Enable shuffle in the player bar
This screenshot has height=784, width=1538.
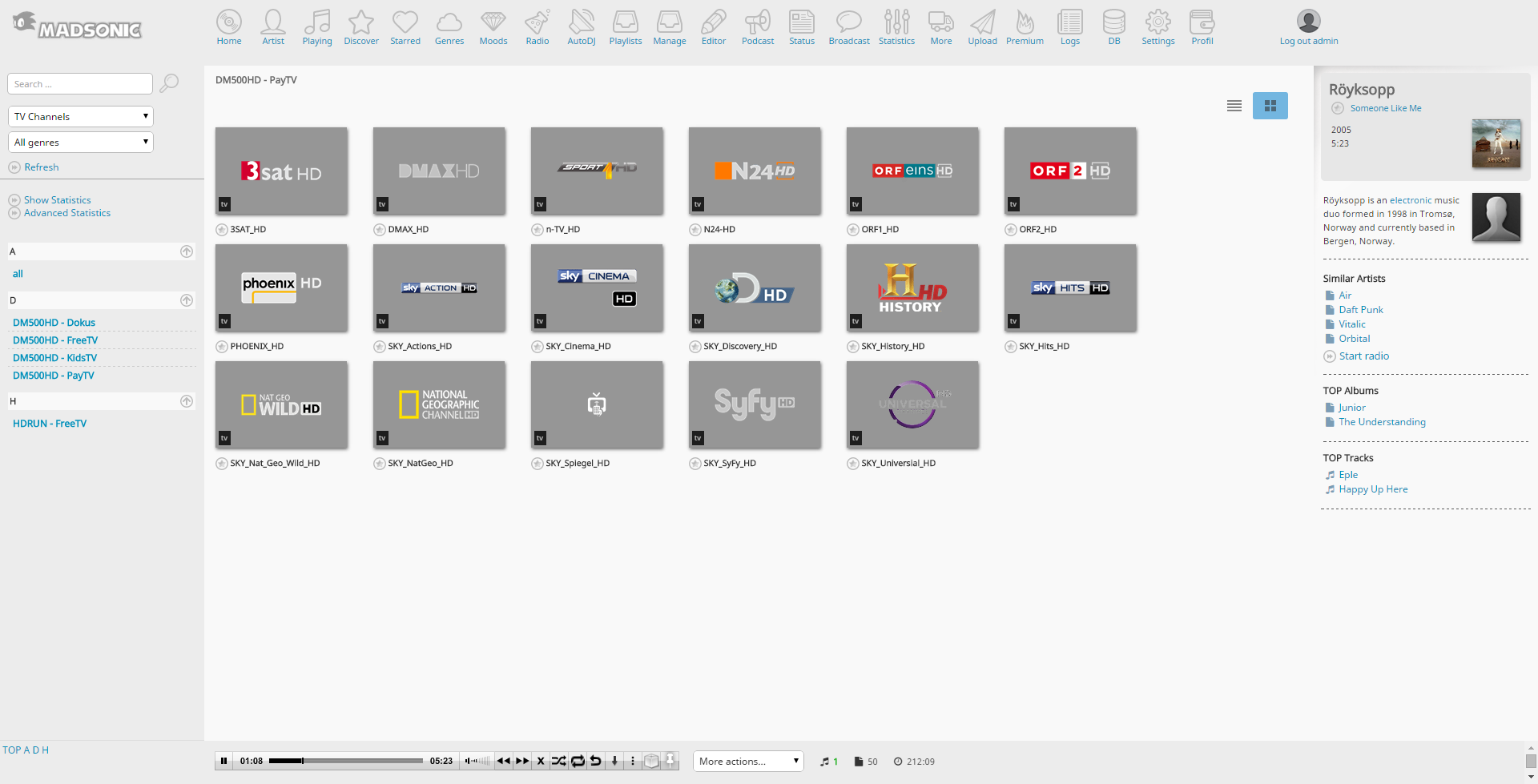pos(558,762)
